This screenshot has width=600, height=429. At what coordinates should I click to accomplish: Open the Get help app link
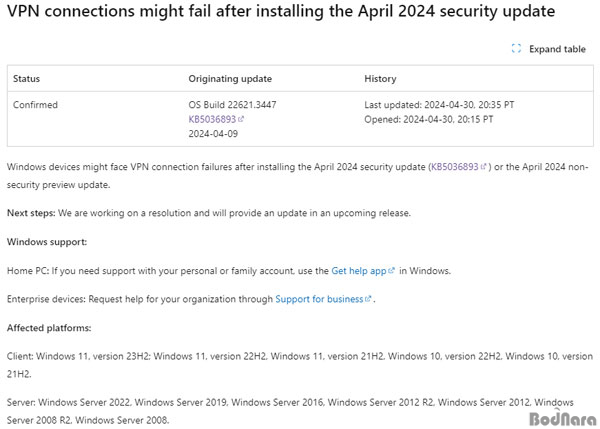pyautogui.click(x=359, y=271)
